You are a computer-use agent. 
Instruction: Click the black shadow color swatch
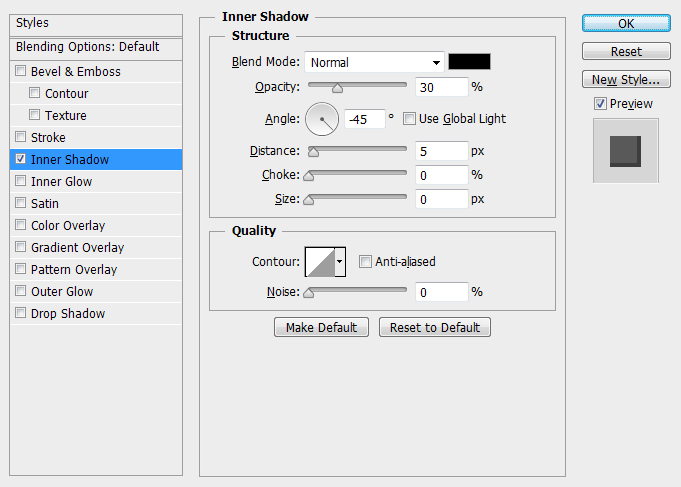[x=469, y=62]
